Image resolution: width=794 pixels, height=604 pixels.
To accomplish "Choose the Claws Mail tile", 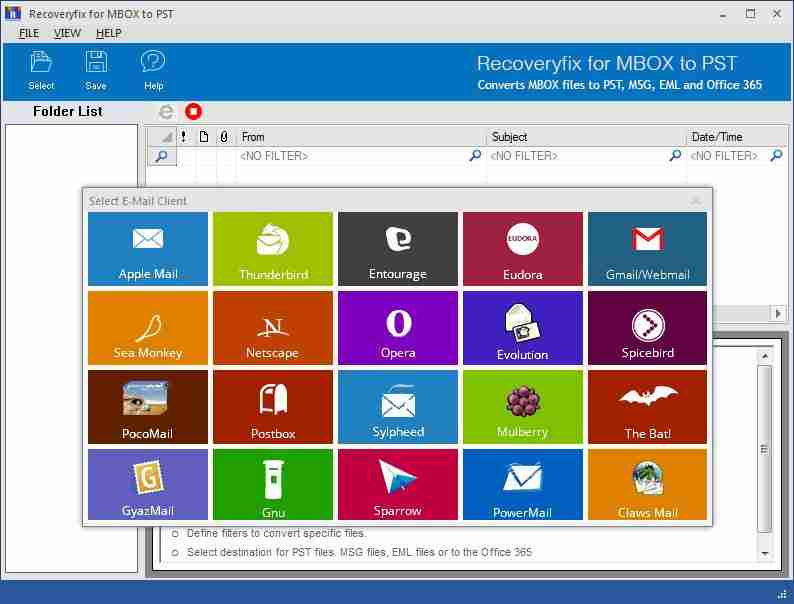I will [647, 485].
